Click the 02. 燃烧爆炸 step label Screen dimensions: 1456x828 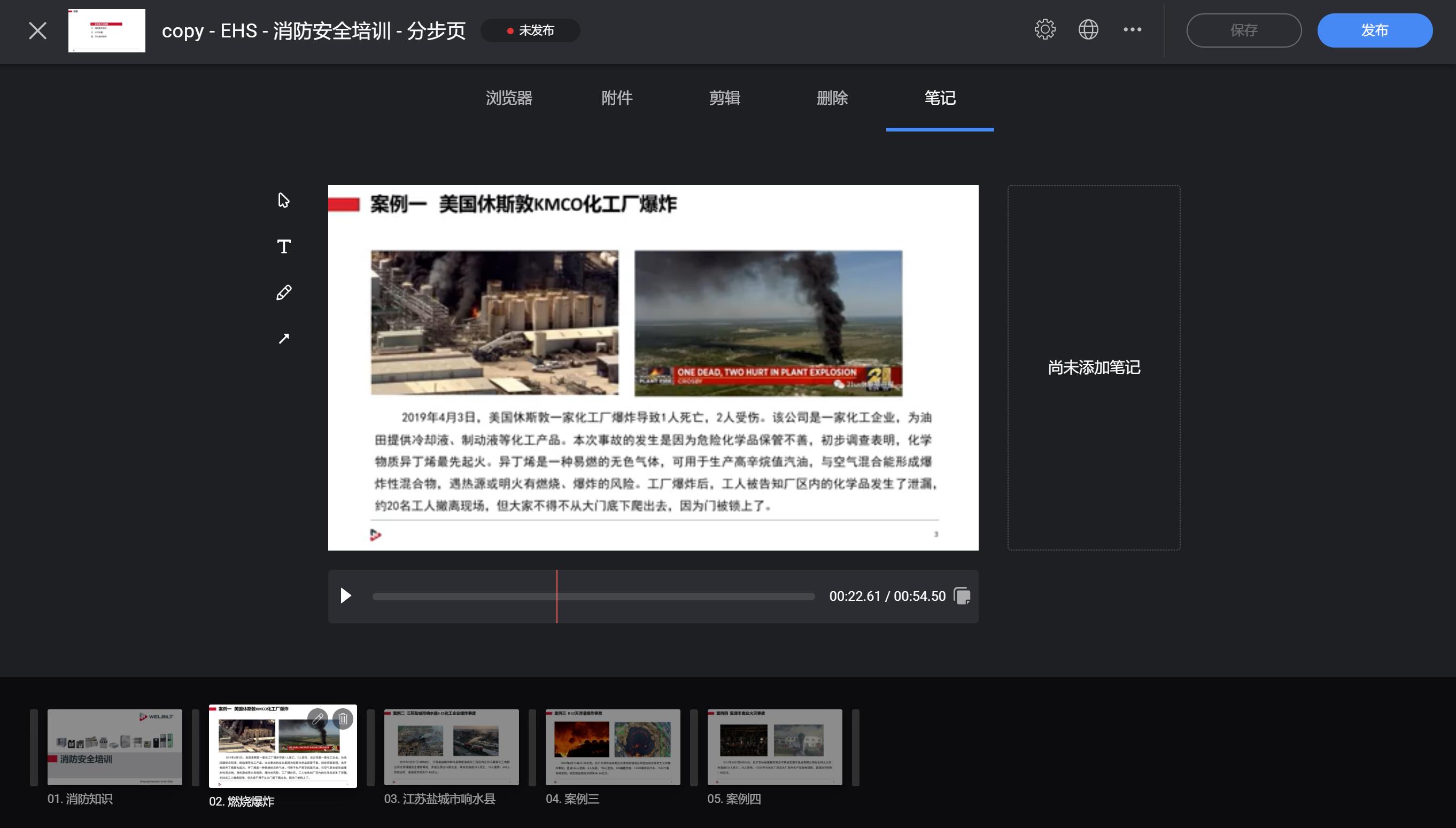242,801
